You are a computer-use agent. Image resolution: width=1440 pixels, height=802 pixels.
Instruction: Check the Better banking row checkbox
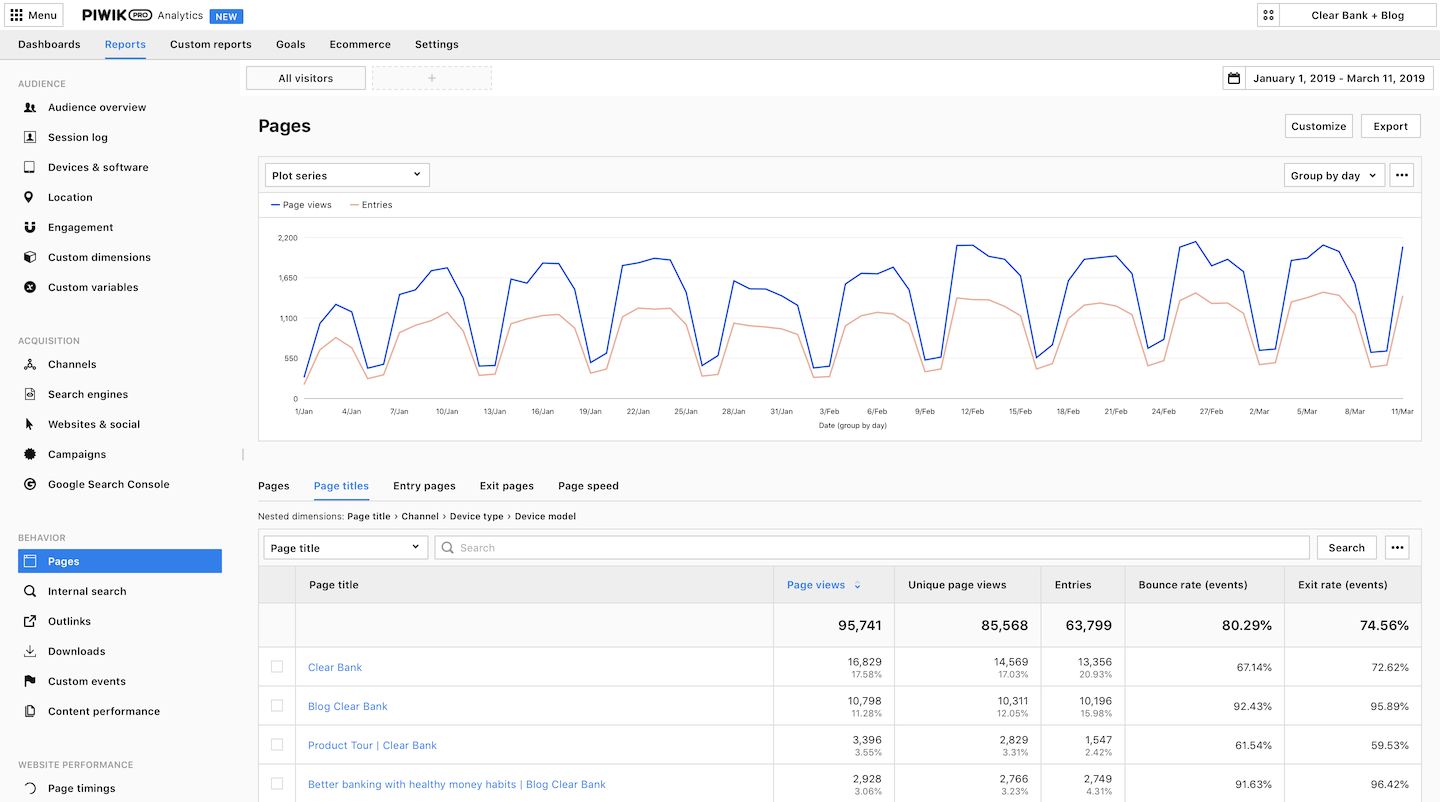(277, 784)
